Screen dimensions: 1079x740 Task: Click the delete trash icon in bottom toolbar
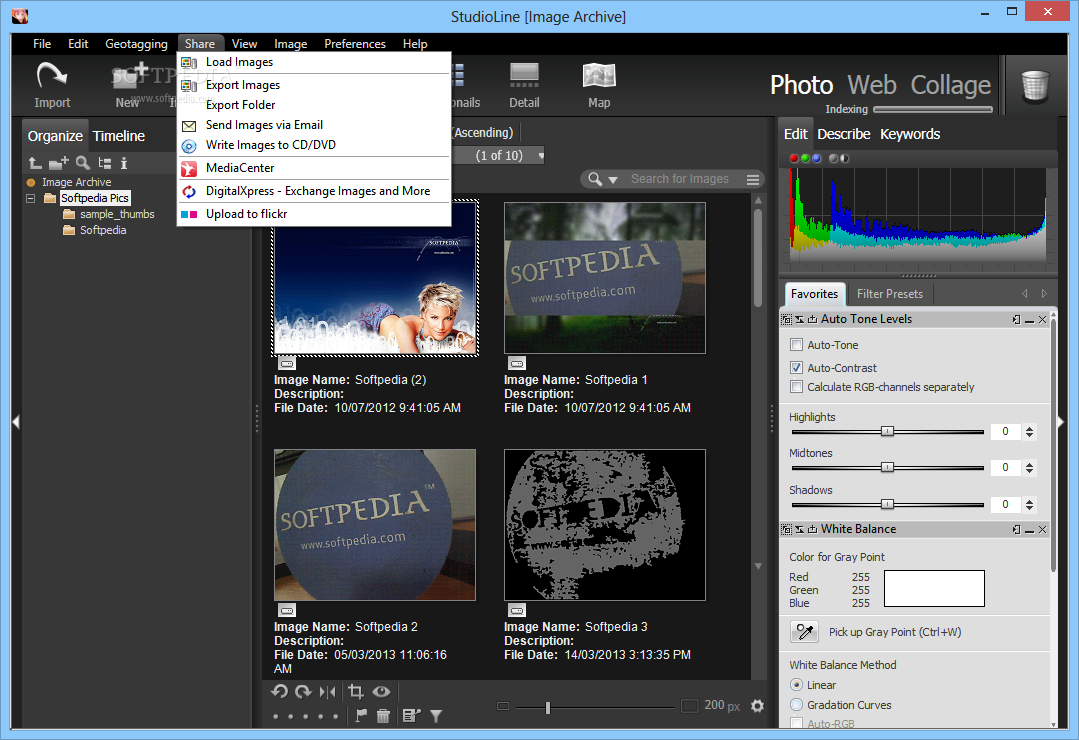coord(383,716)
